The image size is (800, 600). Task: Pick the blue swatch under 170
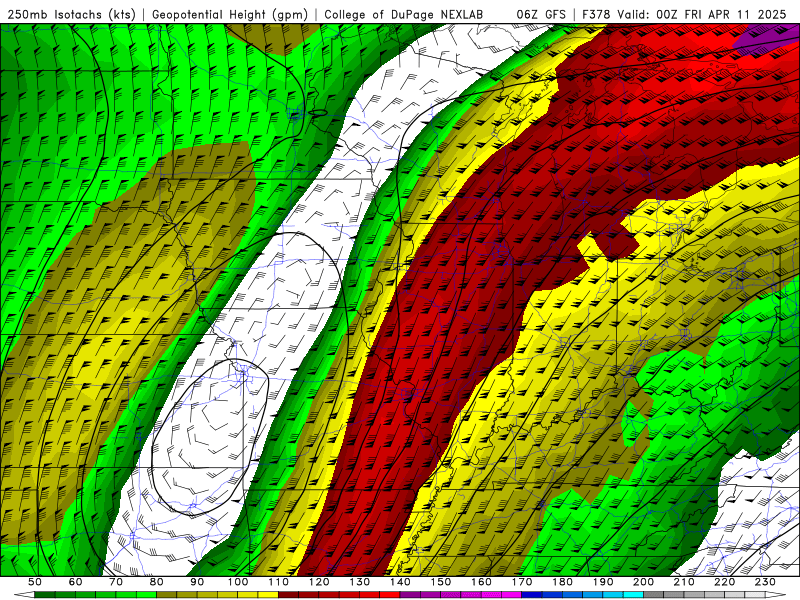[532, 595]
